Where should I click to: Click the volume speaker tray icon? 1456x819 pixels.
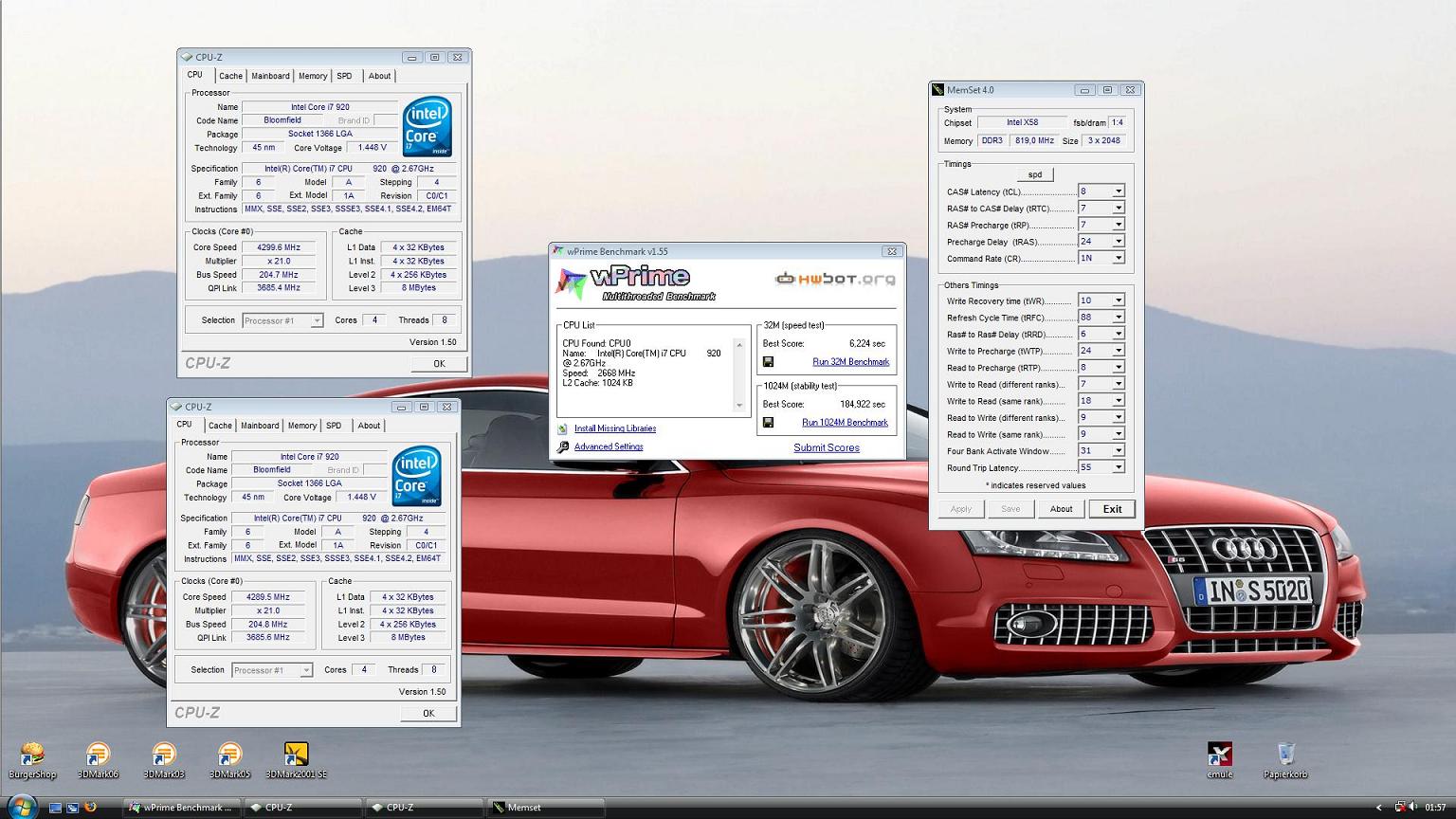click(1413, 808)
